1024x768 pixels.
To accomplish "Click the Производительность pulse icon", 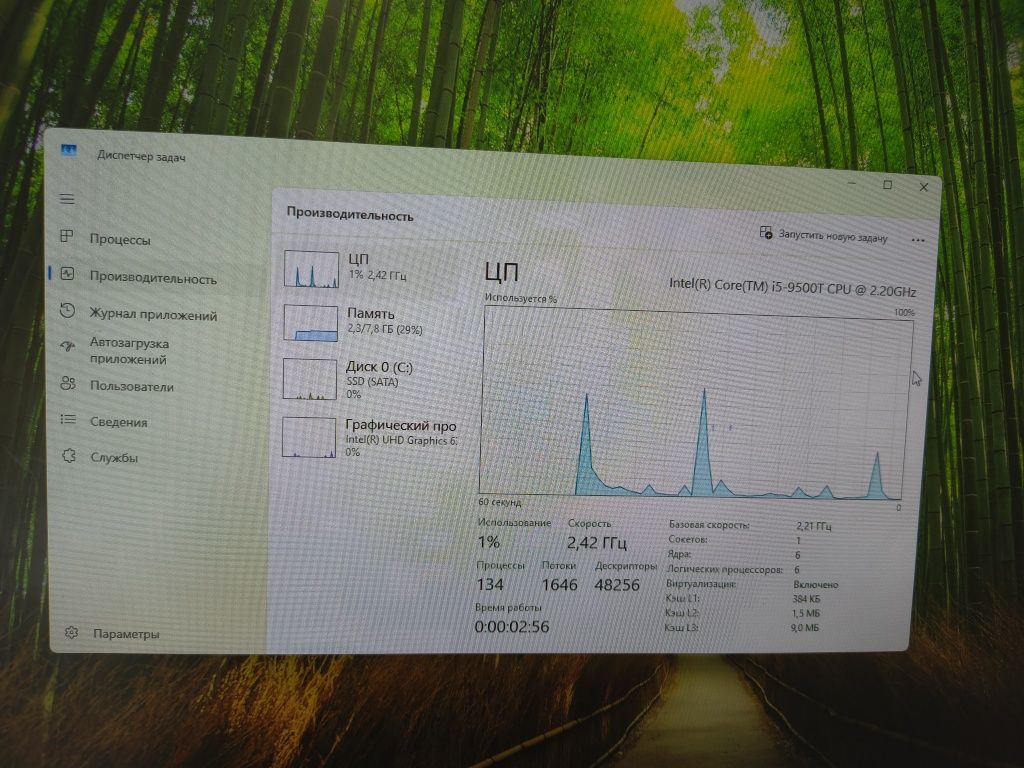I will coord(67,274).
